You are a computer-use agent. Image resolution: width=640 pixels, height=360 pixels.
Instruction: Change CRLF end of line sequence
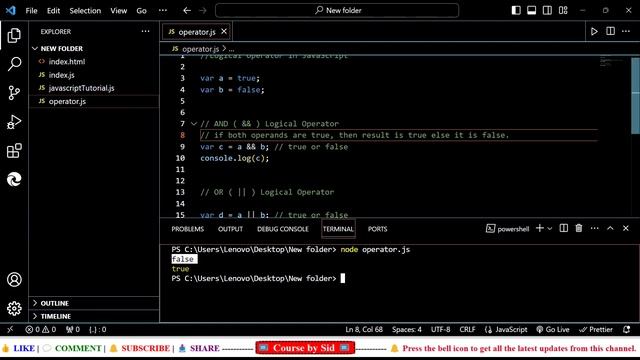(x=467, y=329)
